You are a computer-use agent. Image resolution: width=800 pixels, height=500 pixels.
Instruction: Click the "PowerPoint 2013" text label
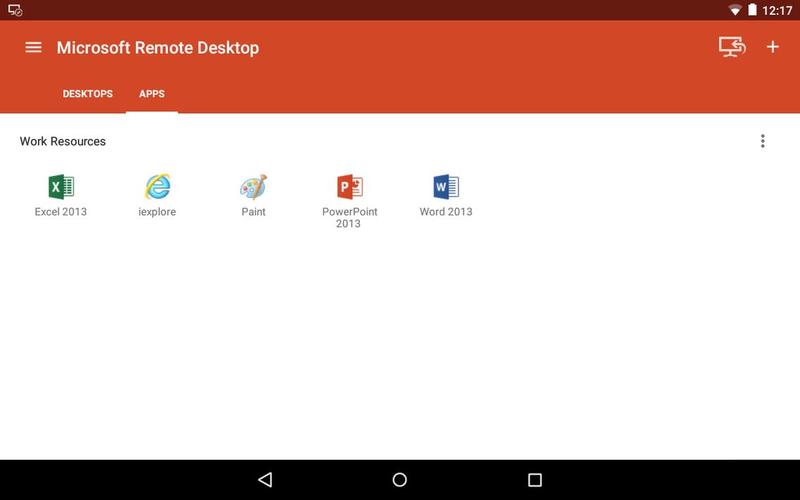pos(349,217)
